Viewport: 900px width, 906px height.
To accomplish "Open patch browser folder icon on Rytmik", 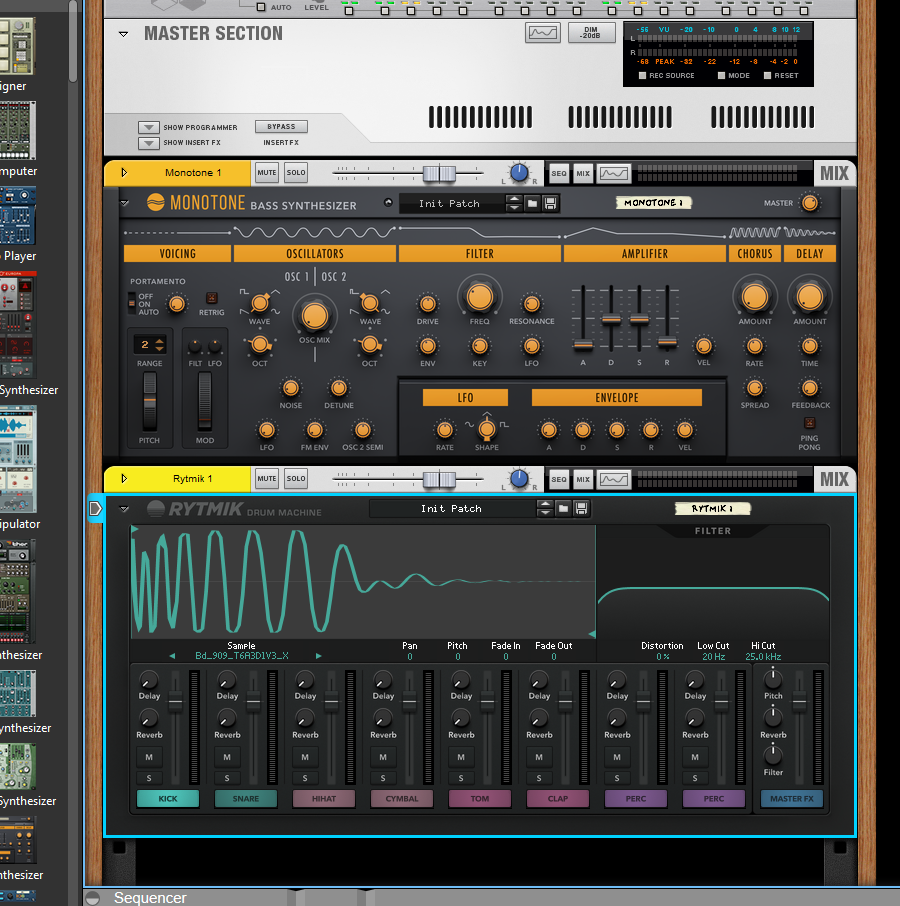I will (x=563, y=508).
